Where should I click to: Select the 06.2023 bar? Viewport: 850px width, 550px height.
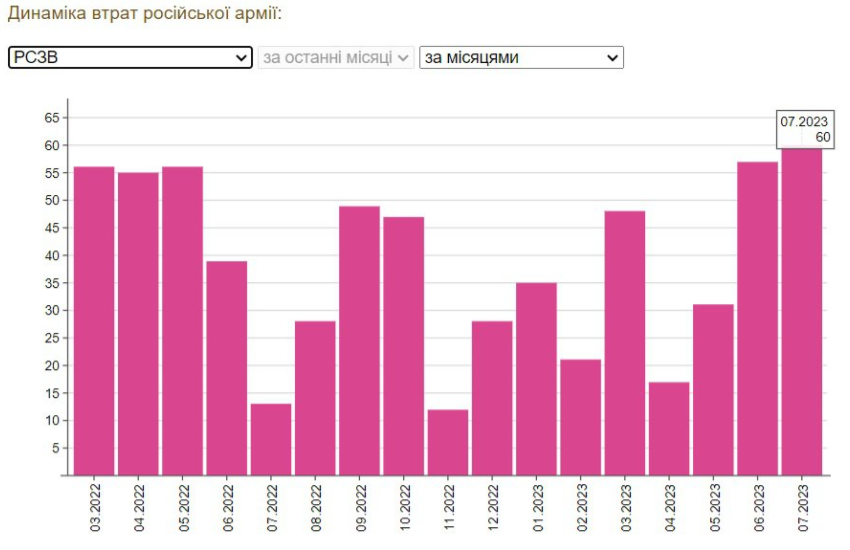coord(757,319)
